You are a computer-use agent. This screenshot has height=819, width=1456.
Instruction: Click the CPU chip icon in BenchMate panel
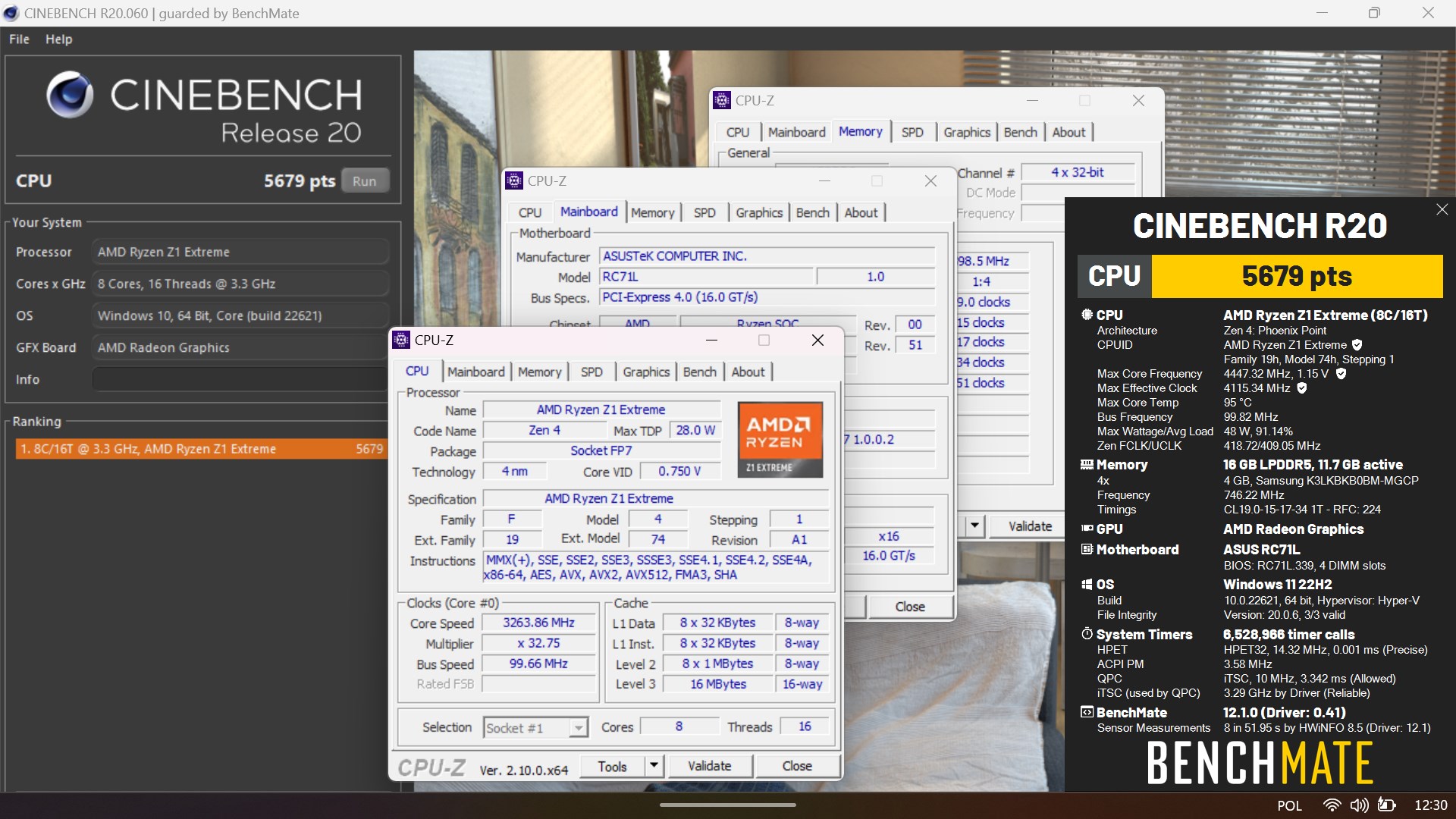coord(1087,314)
